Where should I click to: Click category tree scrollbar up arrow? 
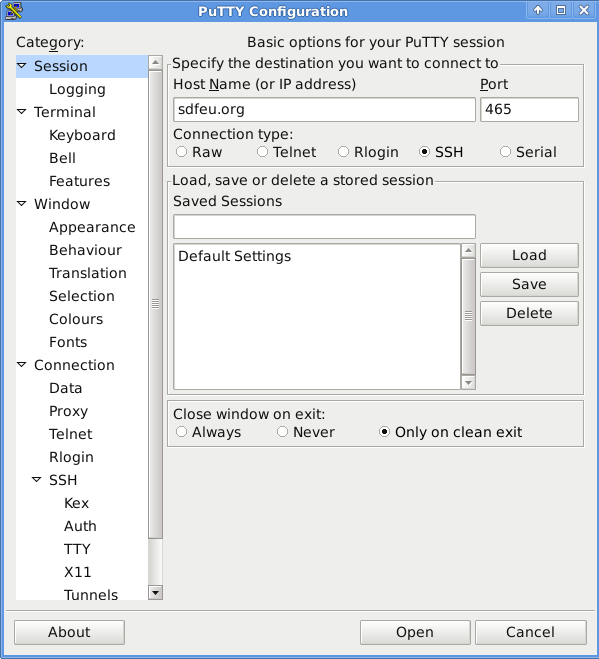coord(156,63)
